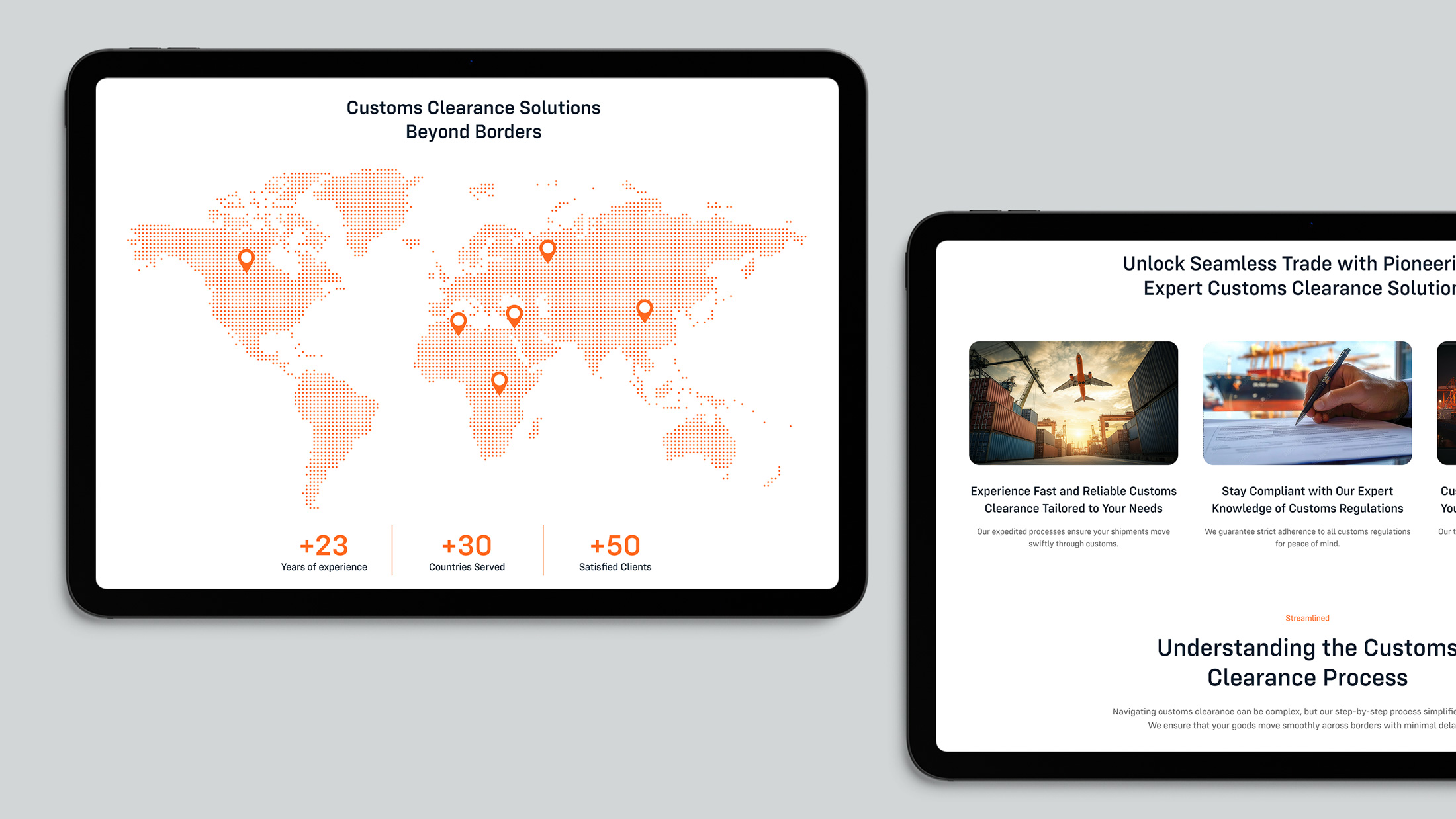Click the airplane over containers image
This screenshot has height=819, width=1456.
click(x=1073, y=403)
